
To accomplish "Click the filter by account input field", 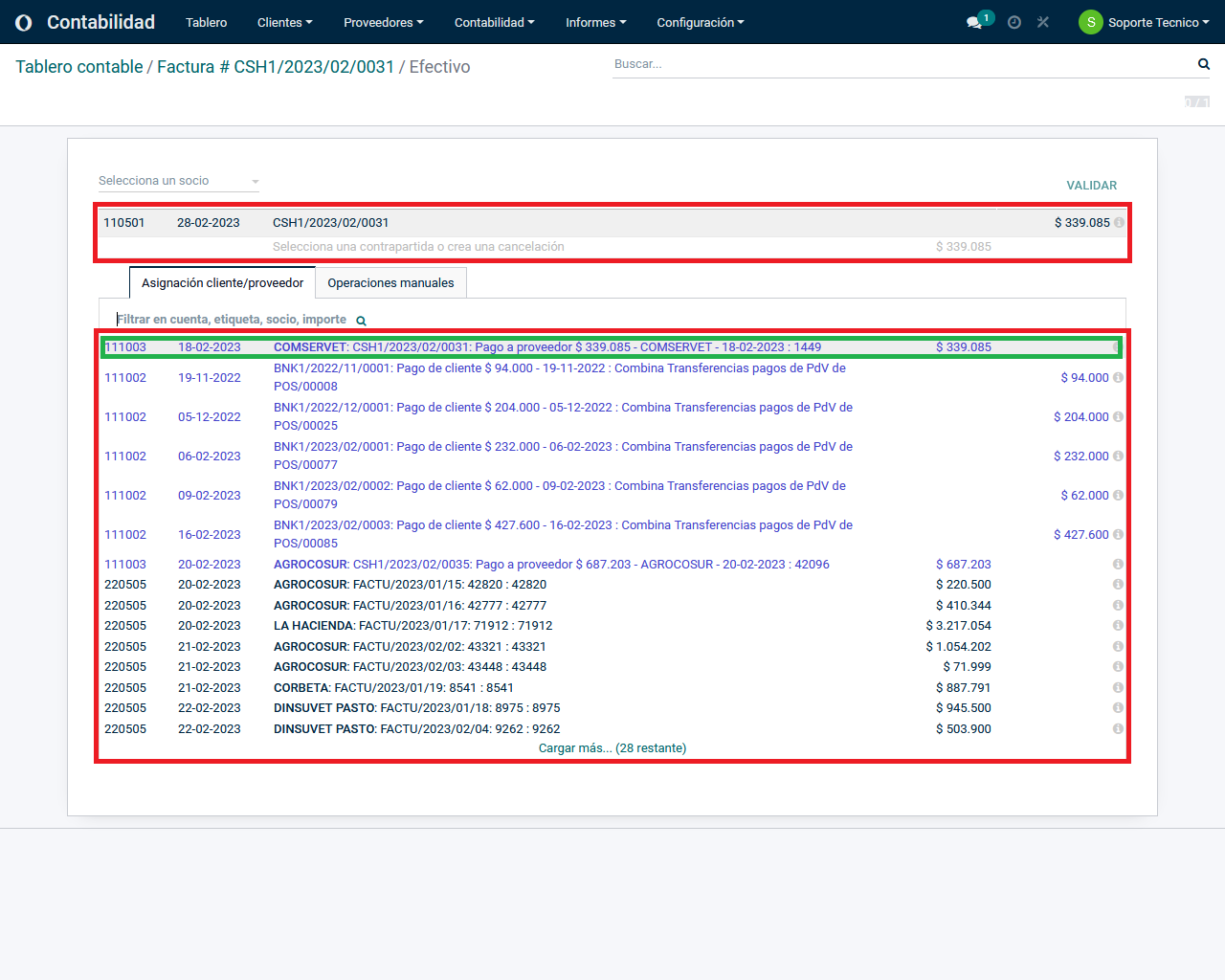I will point(232,320).
